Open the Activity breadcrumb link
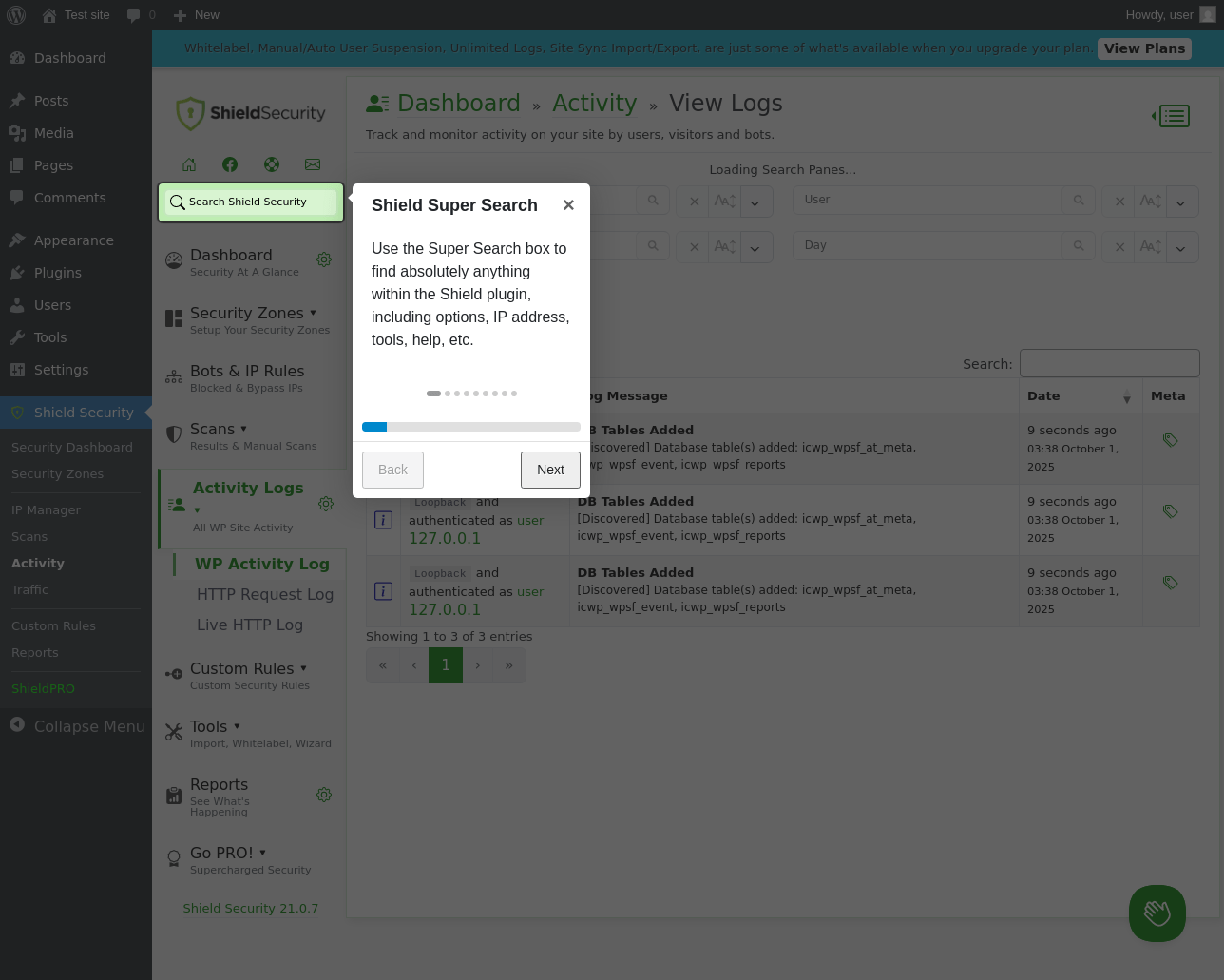 [595, 103]
